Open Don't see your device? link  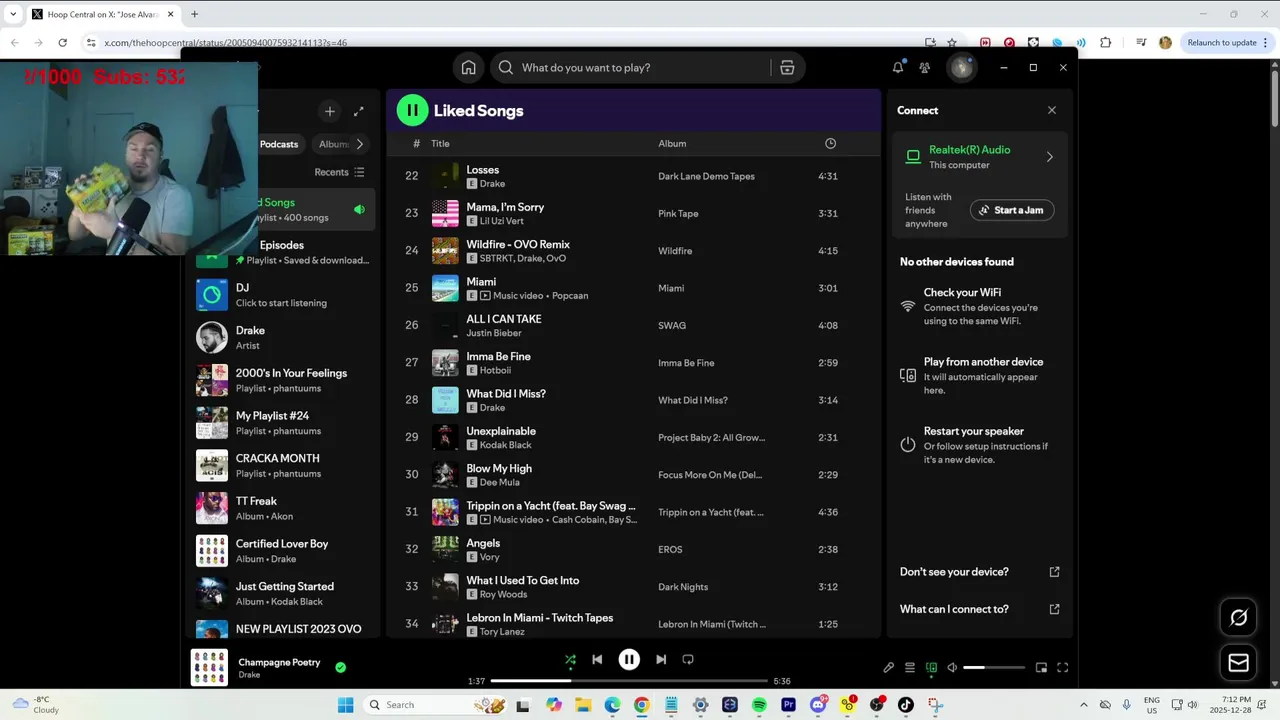pos(980,572)
